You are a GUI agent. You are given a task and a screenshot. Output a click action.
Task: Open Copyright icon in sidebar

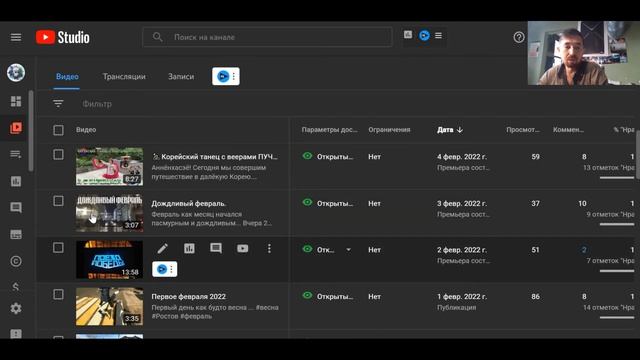16,261
